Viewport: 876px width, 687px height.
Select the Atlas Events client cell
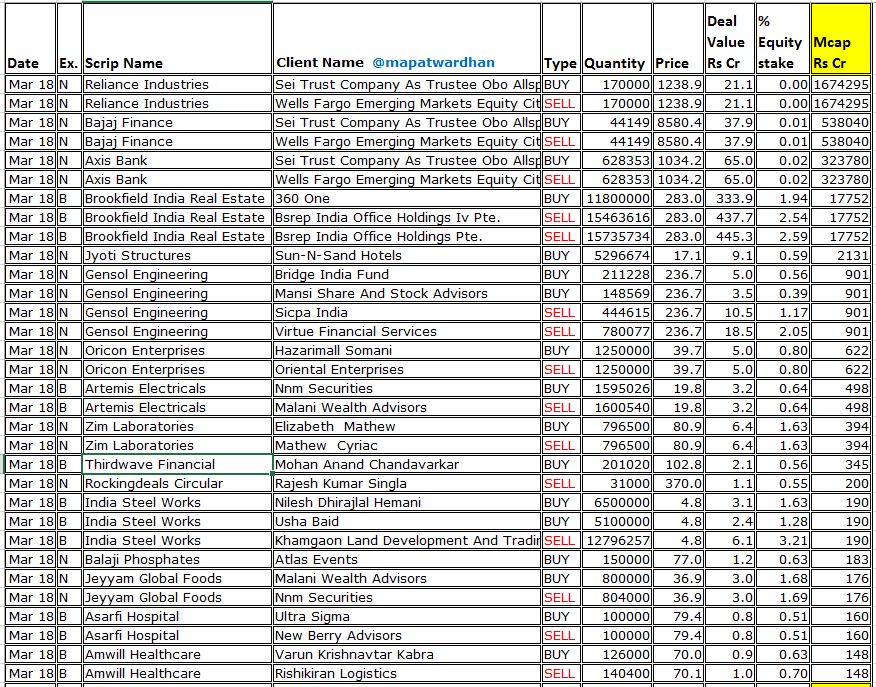click(407, 560)
